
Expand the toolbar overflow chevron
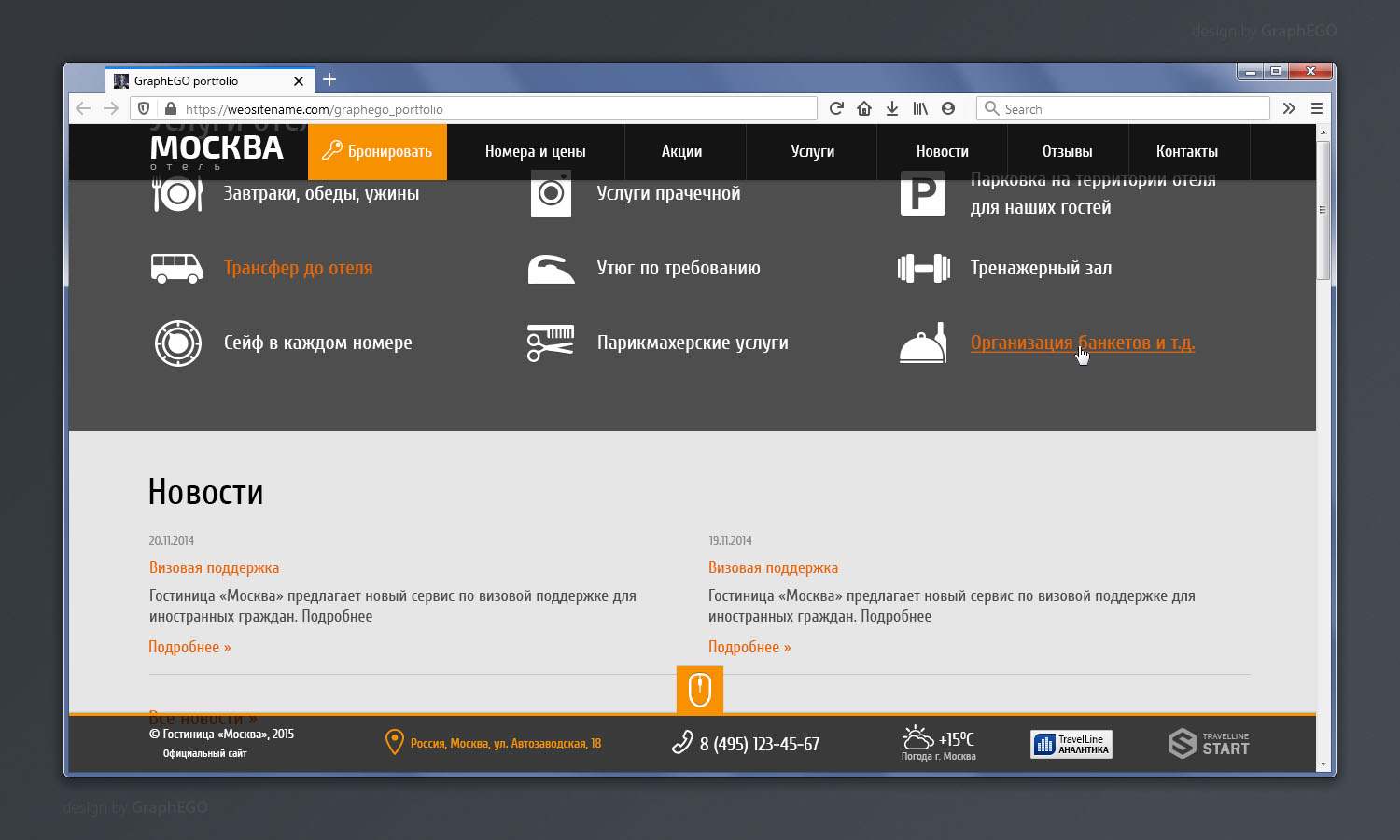(x=1289, y=108)
